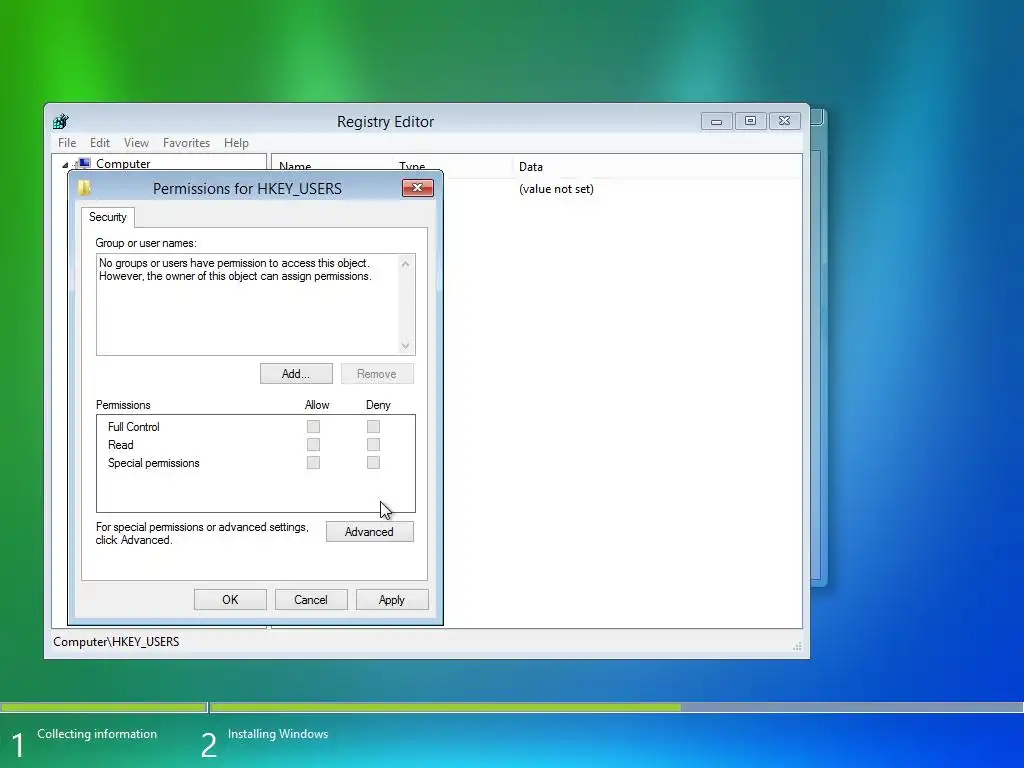
Task: Close the Permissions for HKEY_USERS dialog
Action: tap(417, 188)
